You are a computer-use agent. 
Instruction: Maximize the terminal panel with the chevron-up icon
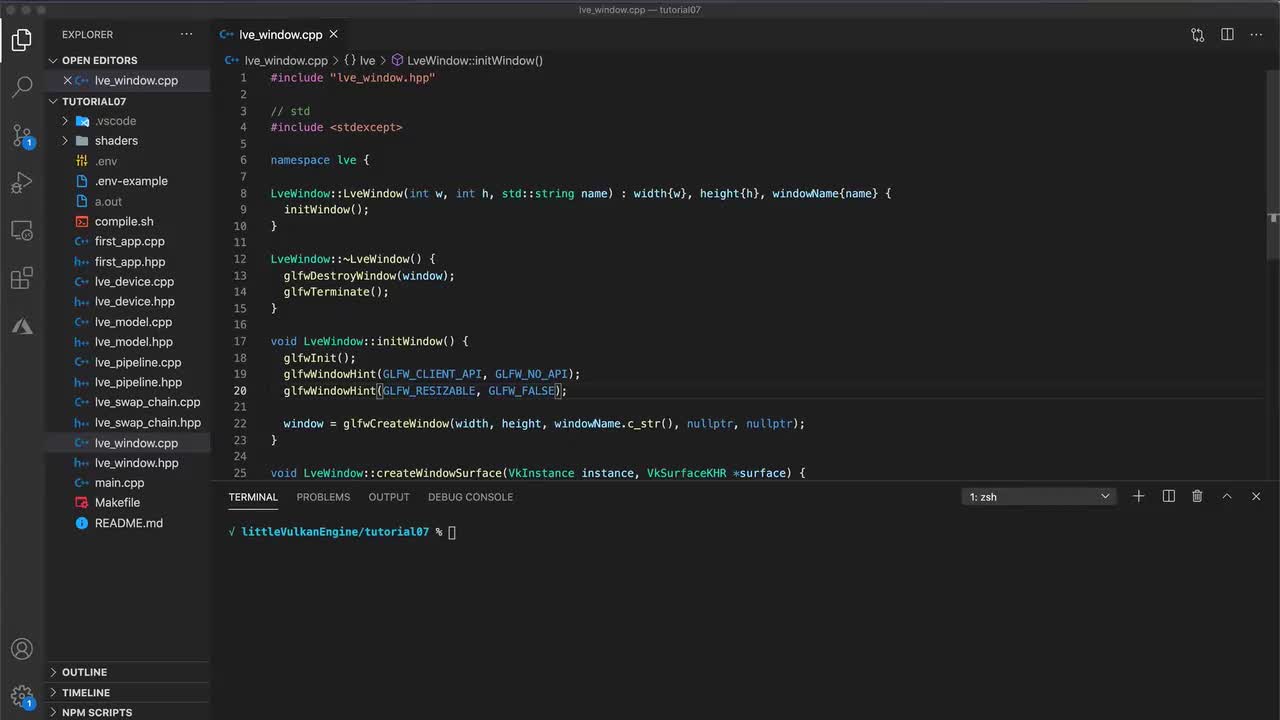[x=1227, y=496]
